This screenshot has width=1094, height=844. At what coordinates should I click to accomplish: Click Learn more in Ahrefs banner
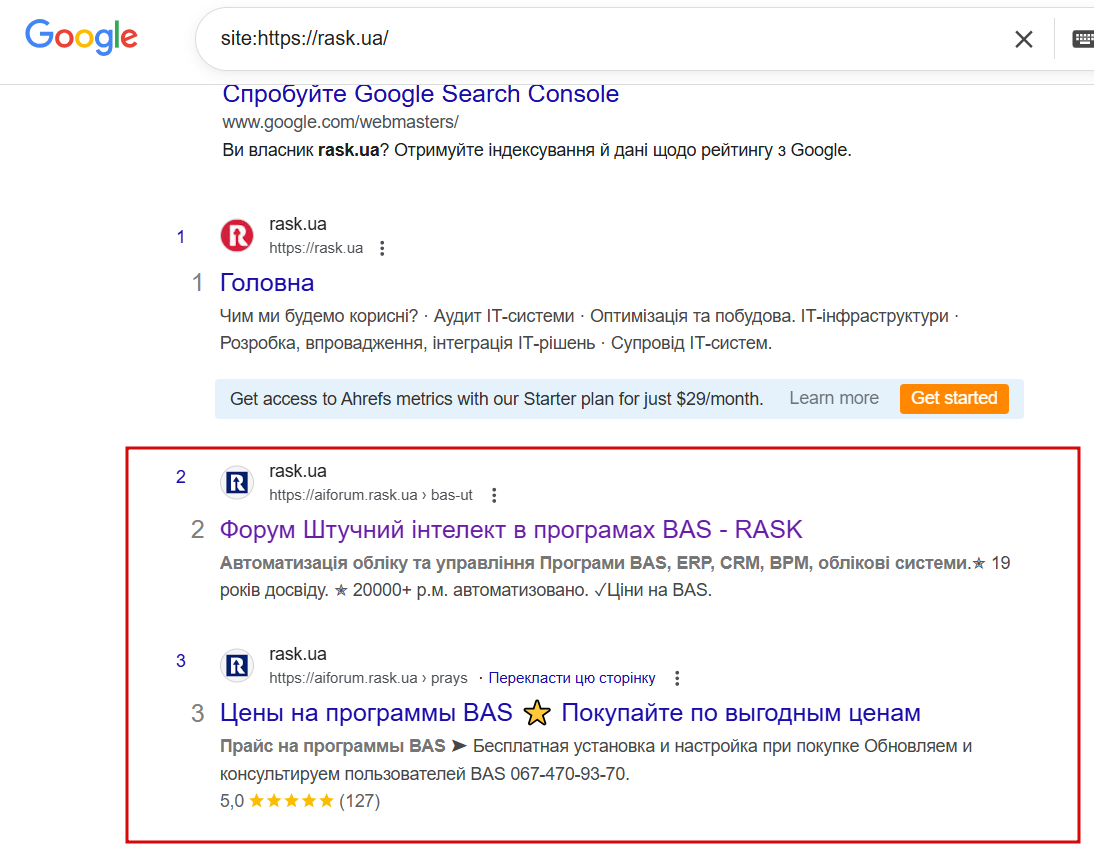pyautogui.click(x=833, y=398)
